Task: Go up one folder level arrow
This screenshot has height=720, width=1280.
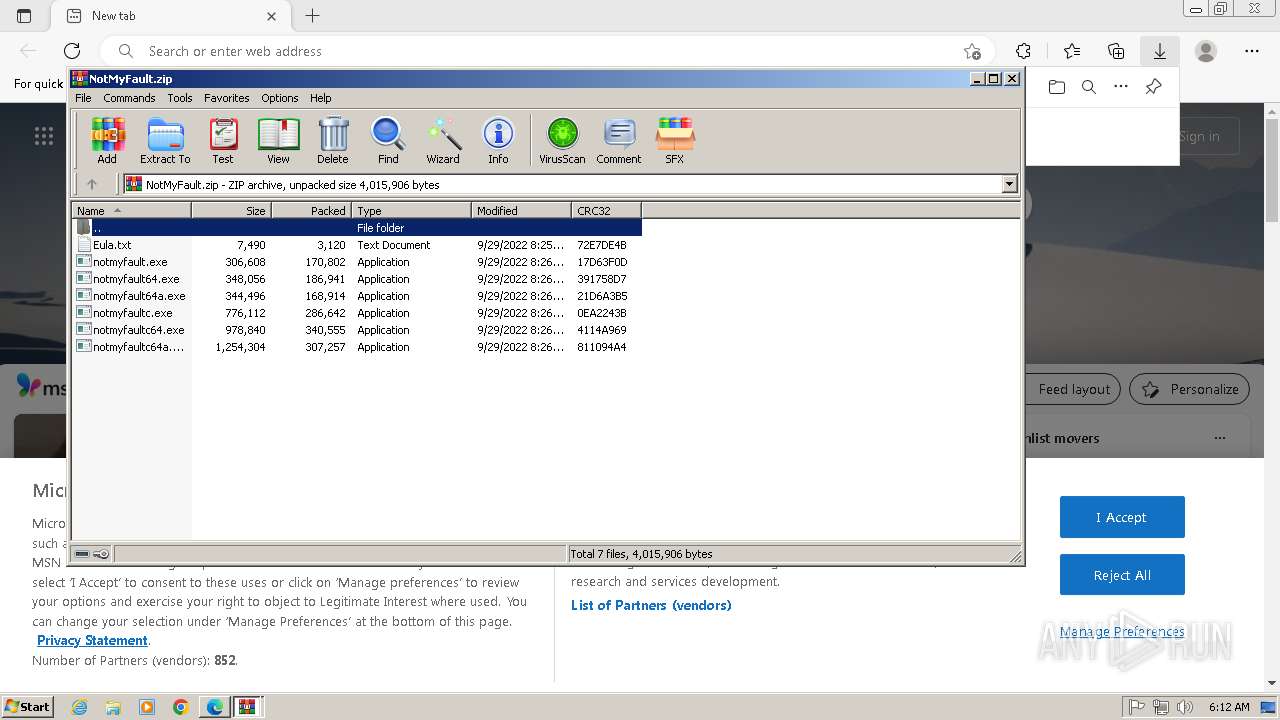Action: (92, 184)
